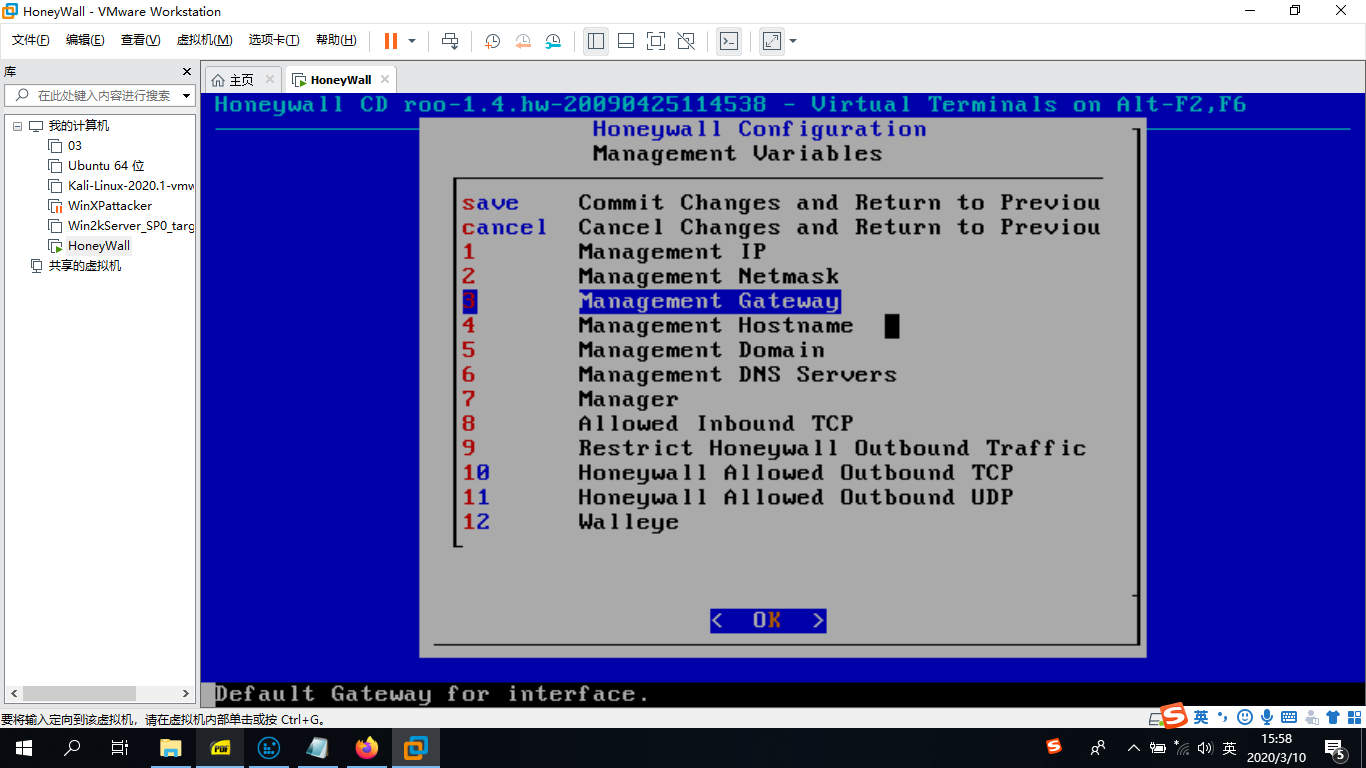Close the 主页 tab
The width and height of the screenshot is (1366, 768).
[x=270, y=79]
